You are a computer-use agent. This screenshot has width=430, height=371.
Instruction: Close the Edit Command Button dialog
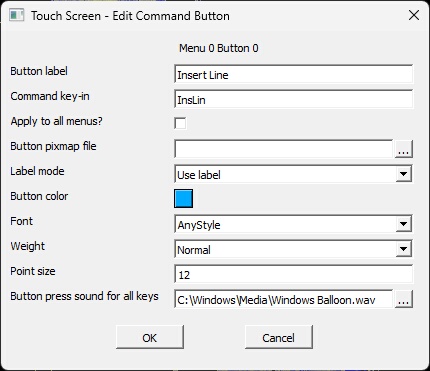click(x=414, y=15)
